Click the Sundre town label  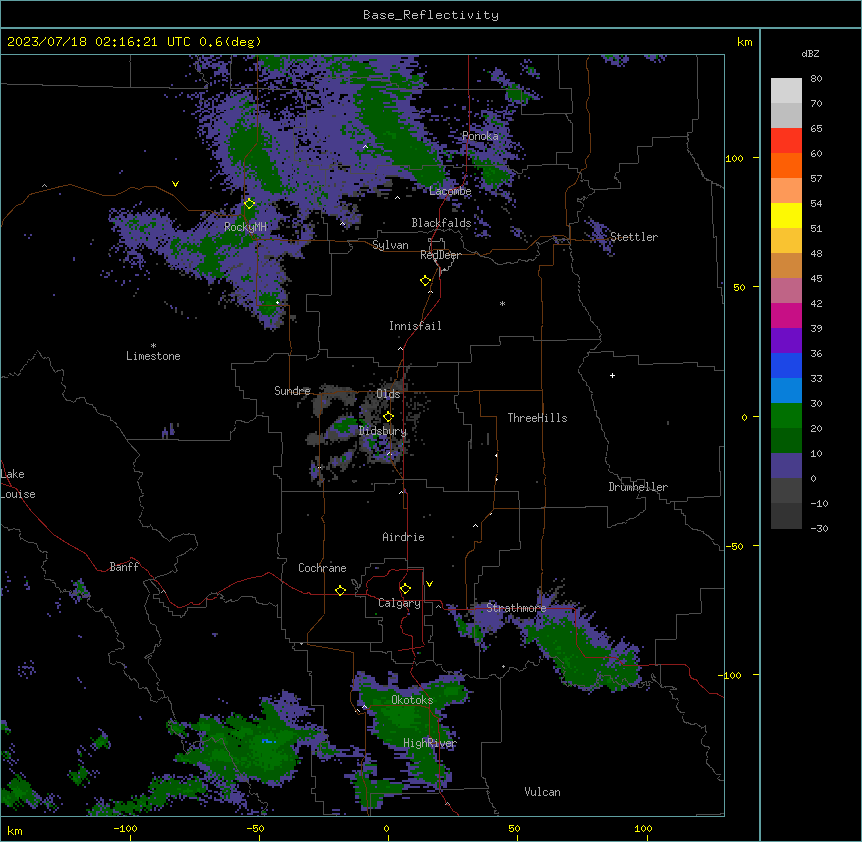(292, 391)
